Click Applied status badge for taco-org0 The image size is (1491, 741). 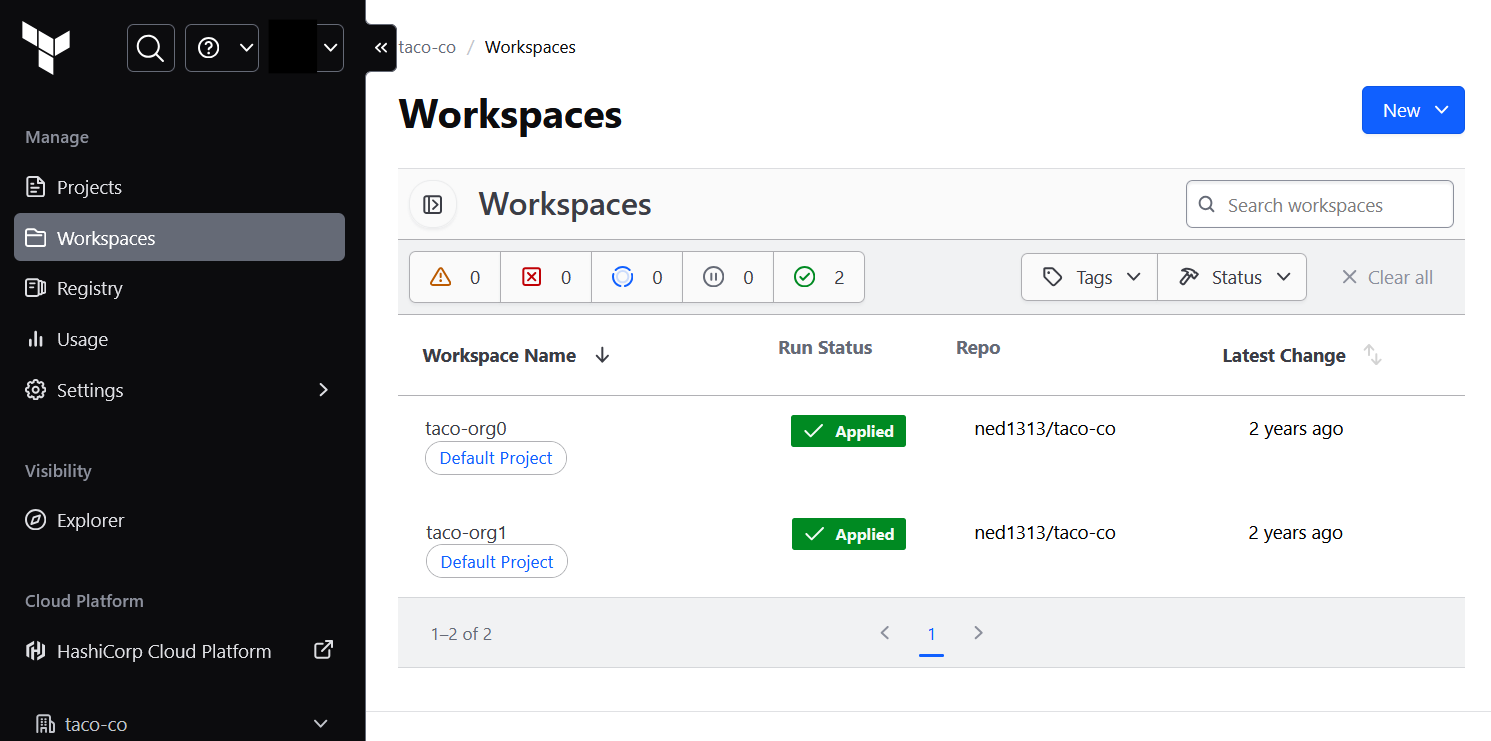(848, 431)
